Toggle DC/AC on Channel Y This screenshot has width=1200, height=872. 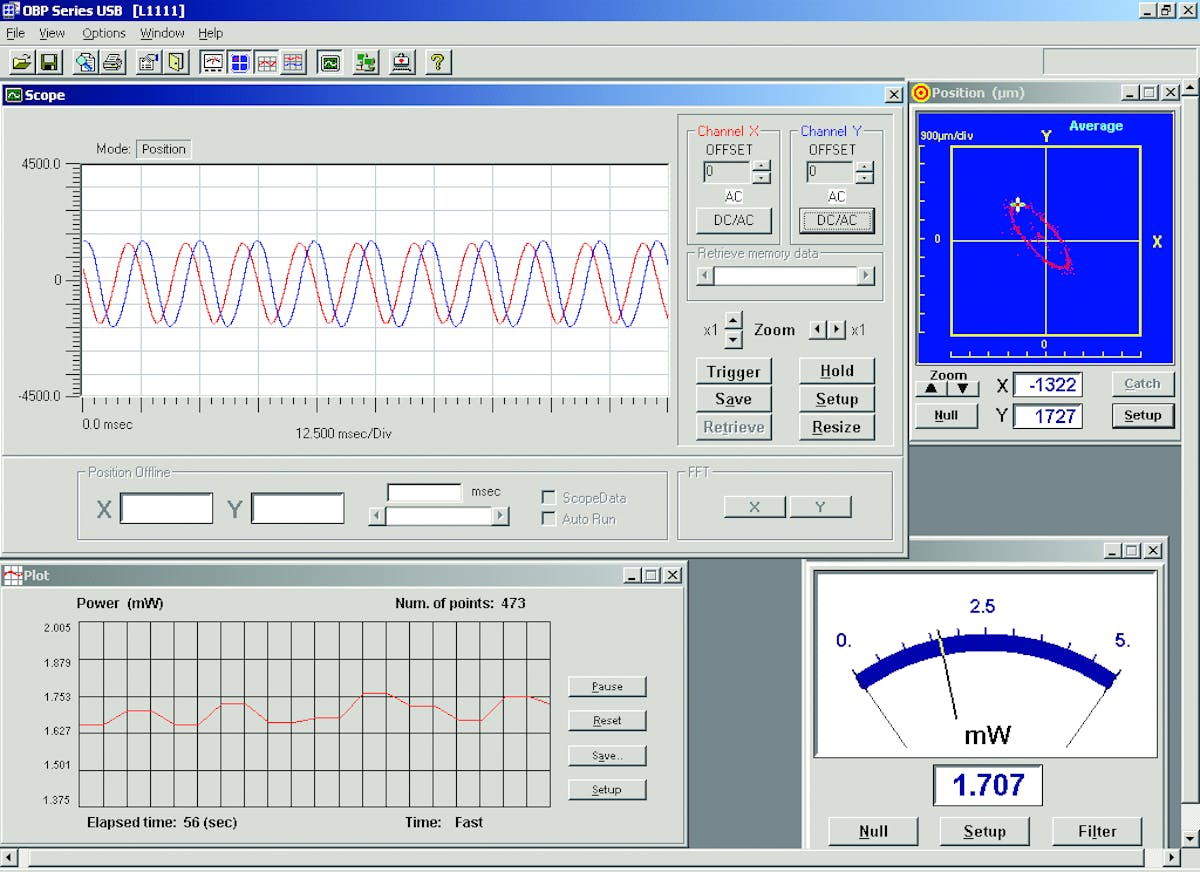(x=836, y=220)
